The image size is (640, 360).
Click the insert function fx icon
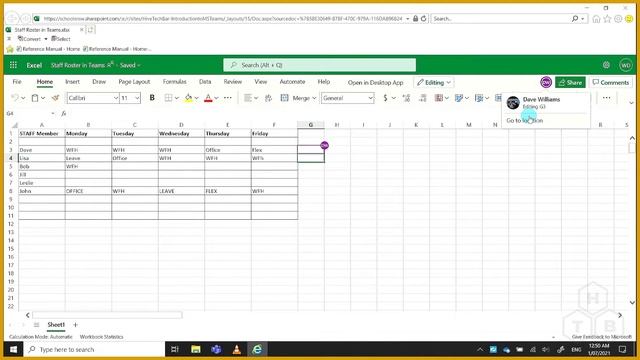pos(64,113)
